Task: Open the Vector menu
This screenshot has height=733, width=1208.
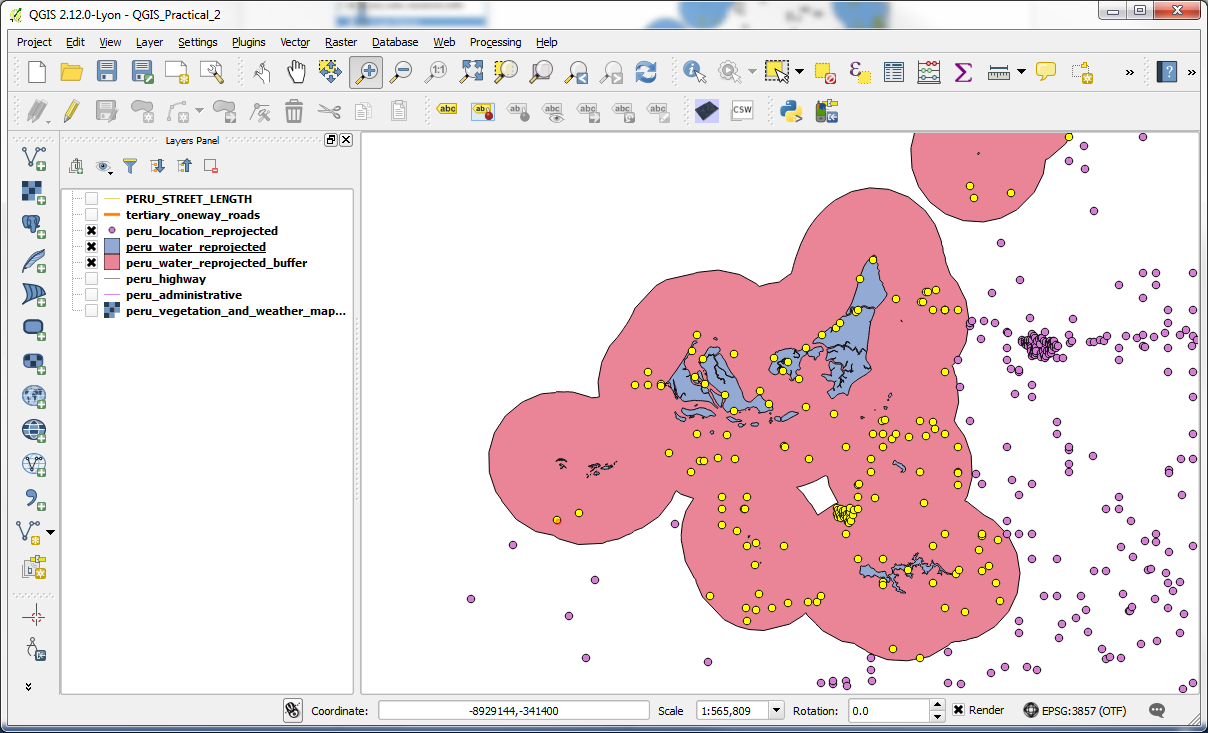Action: pos(295,42)
